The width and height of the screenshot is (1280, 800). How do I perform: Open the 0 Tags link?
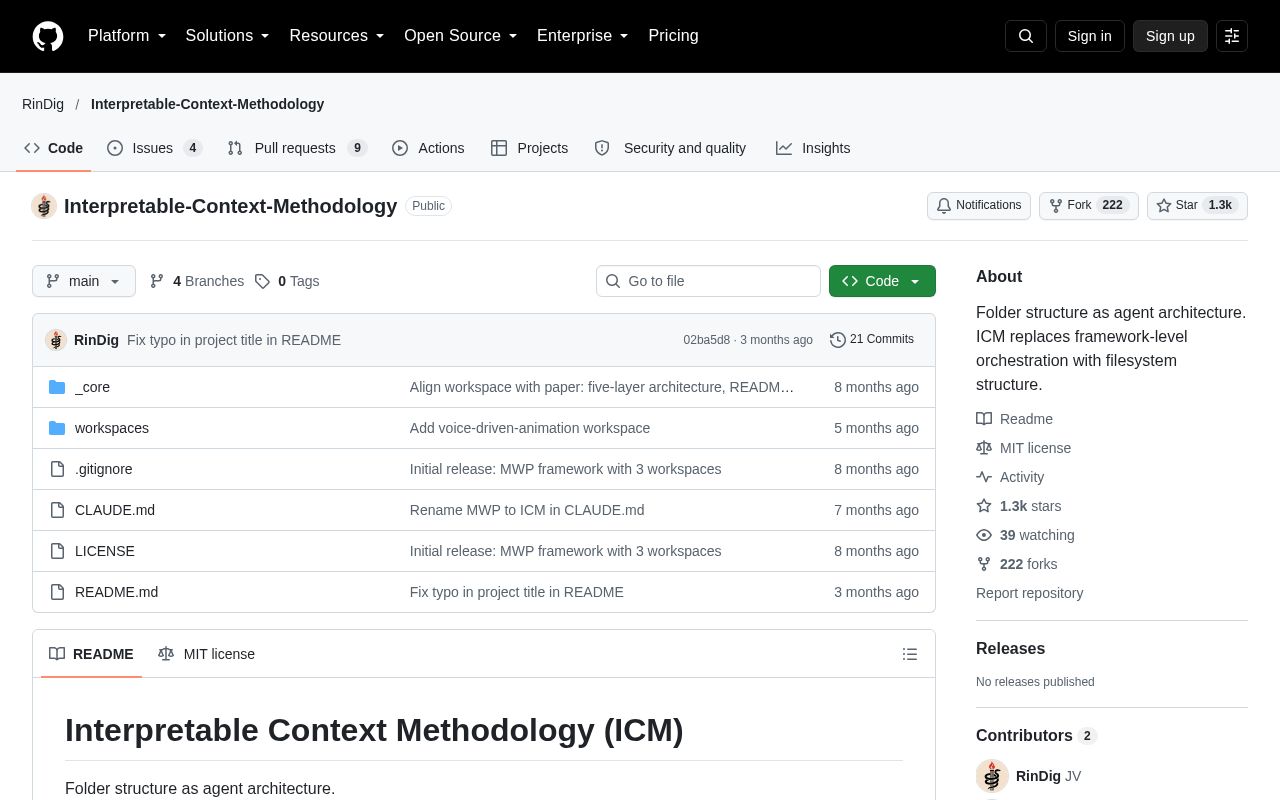click(x=287, y=281)
